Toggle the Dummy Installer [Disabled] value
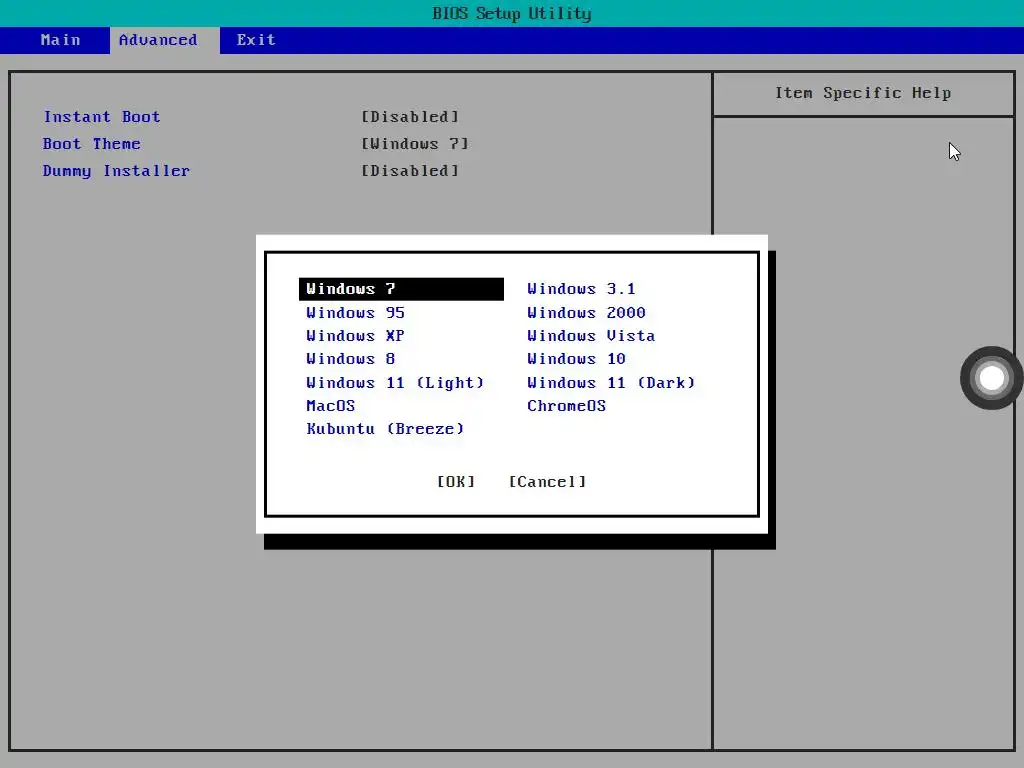The width and height of the screenshot is (1024, 768). click(x=410, y=171)
